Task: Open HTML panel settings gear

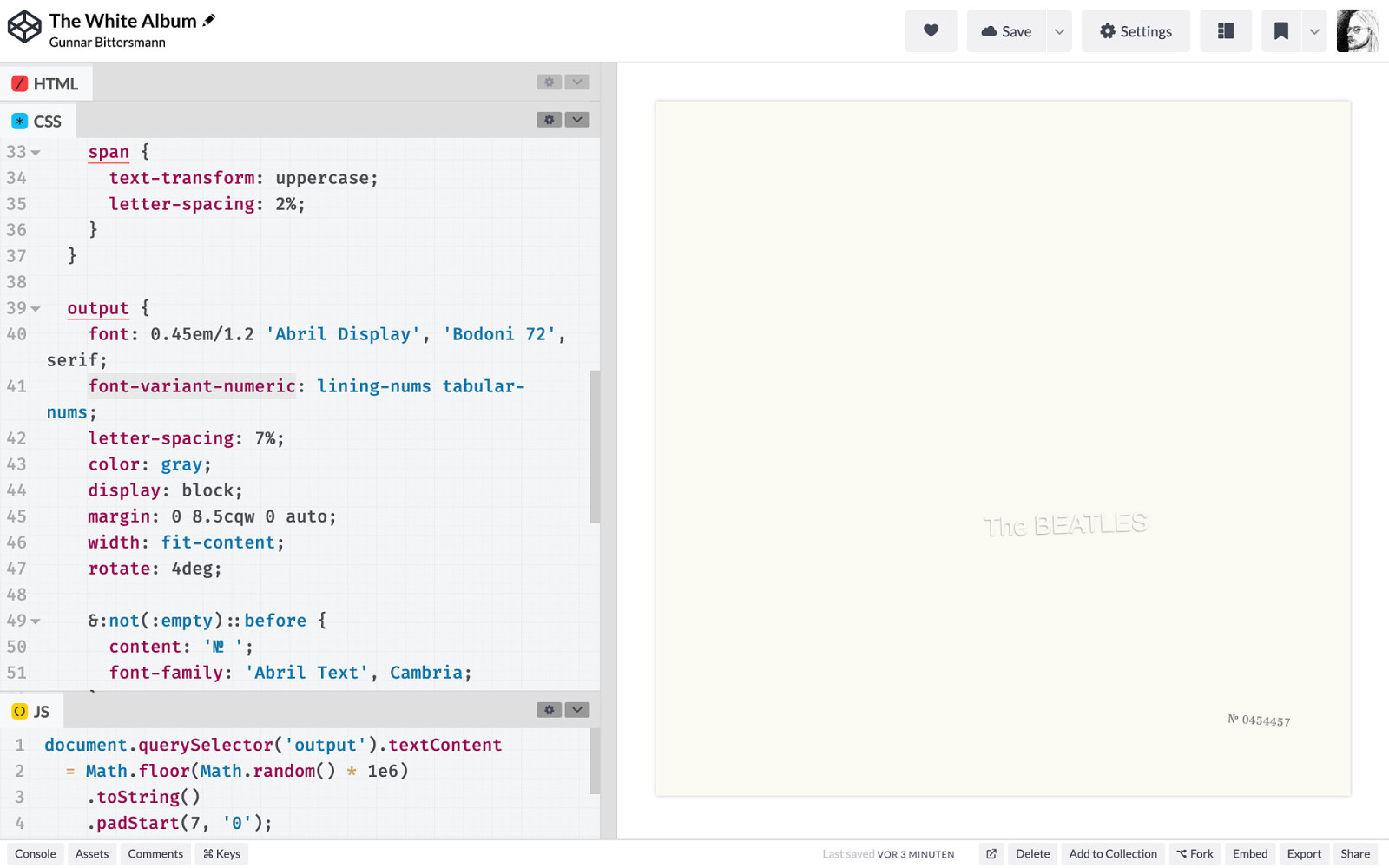Action: [549, 82]
